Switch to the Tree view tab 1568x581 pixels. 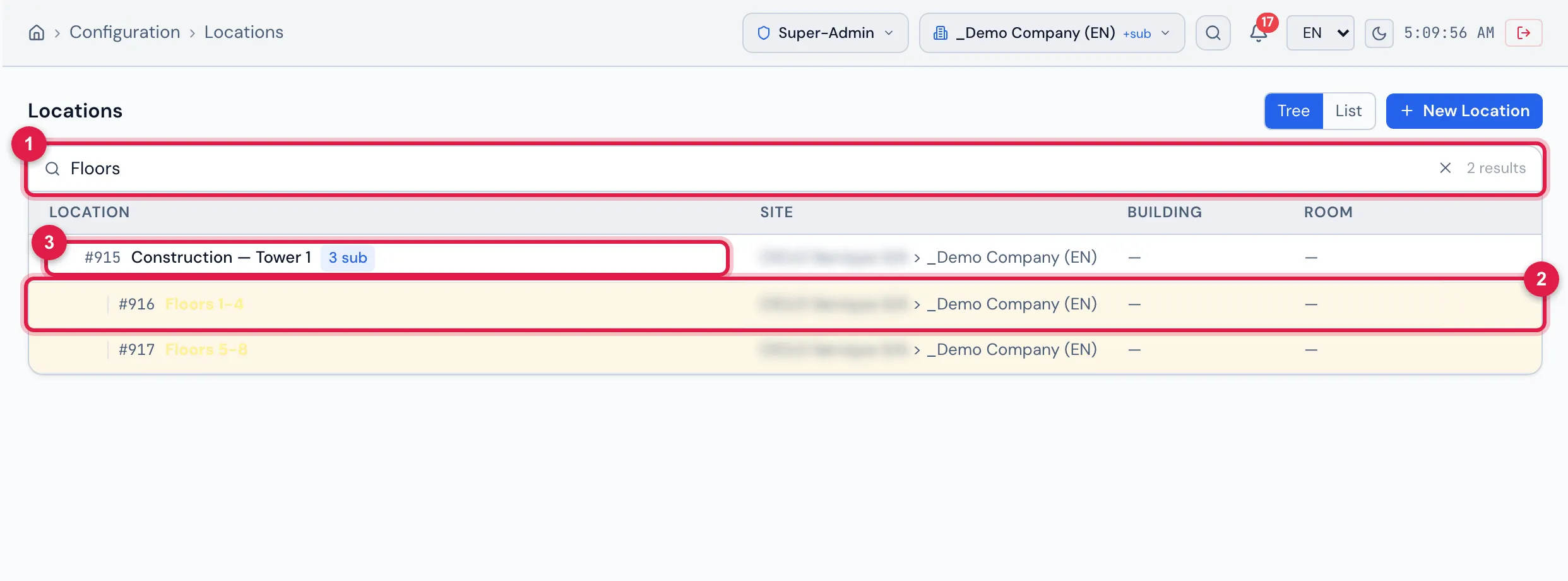pos(1293,111)
